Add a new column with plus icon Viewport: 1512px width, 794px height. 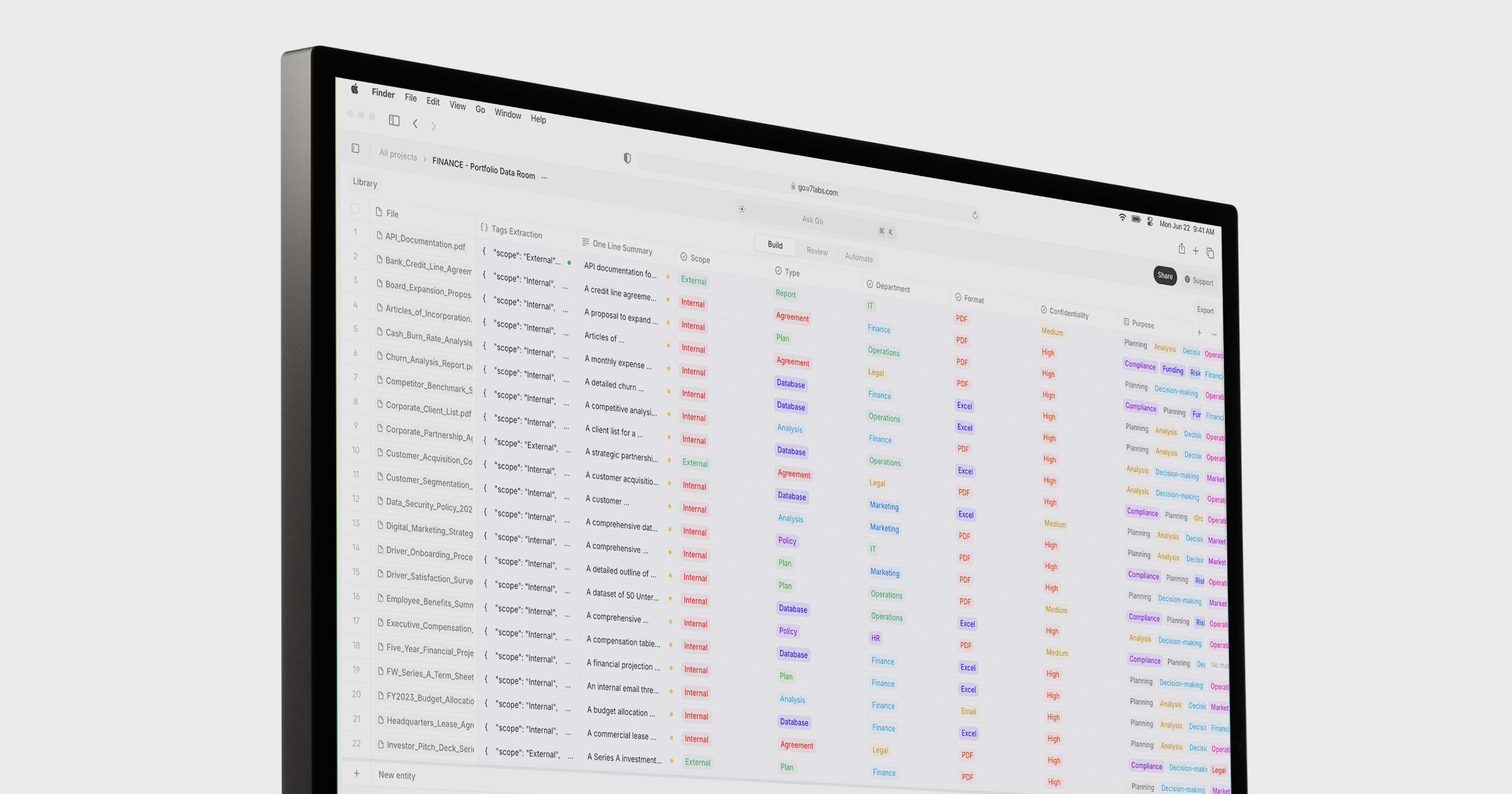(1199, 332)
